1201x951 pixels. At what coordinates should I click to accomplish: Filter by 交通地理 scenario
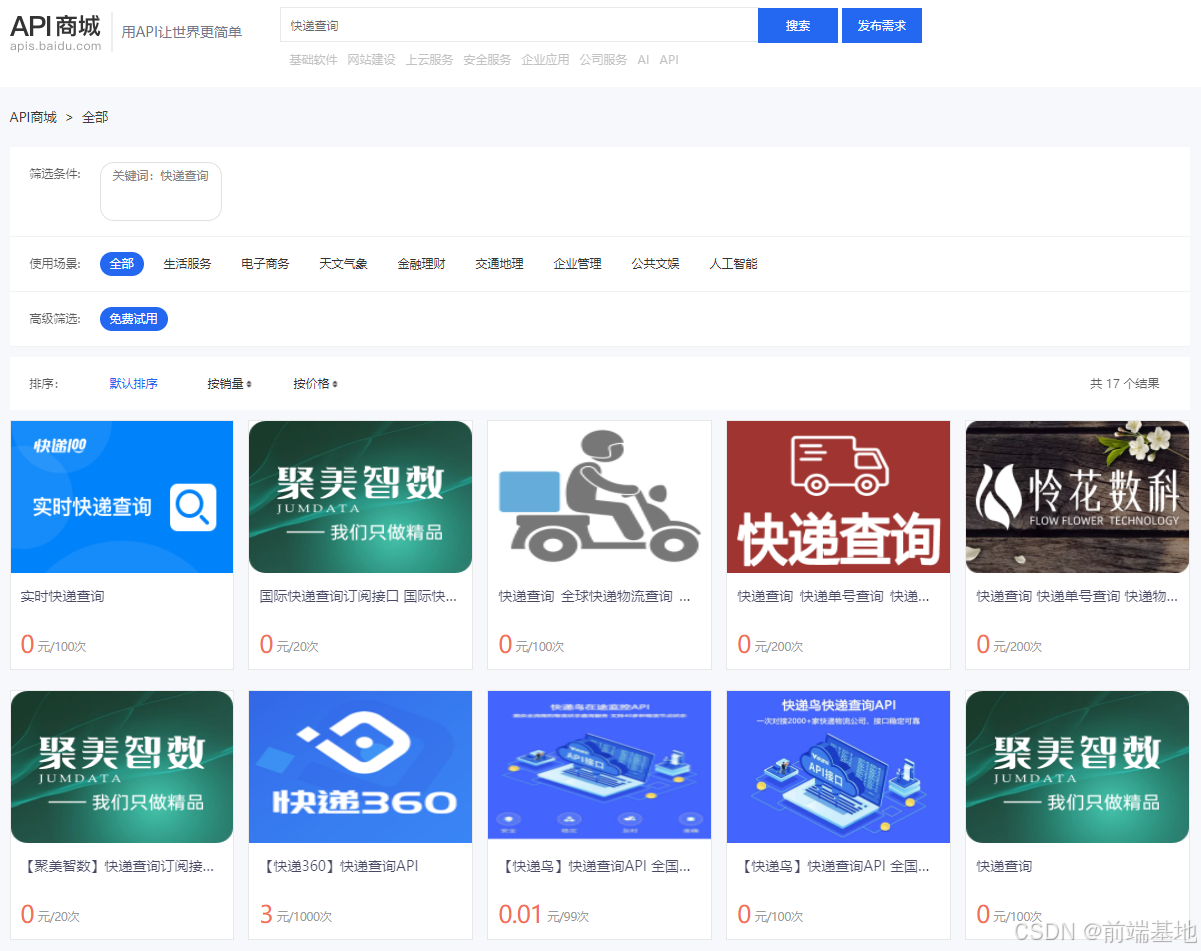coord(500,264)
